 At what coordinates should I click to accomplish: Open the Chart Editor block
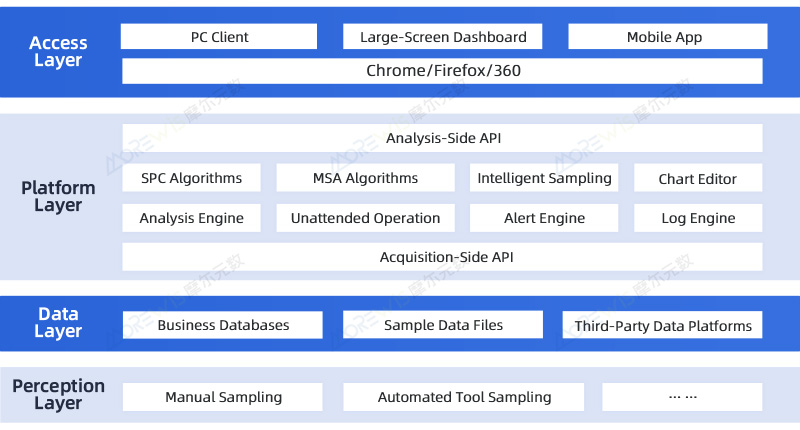(697, 179)
